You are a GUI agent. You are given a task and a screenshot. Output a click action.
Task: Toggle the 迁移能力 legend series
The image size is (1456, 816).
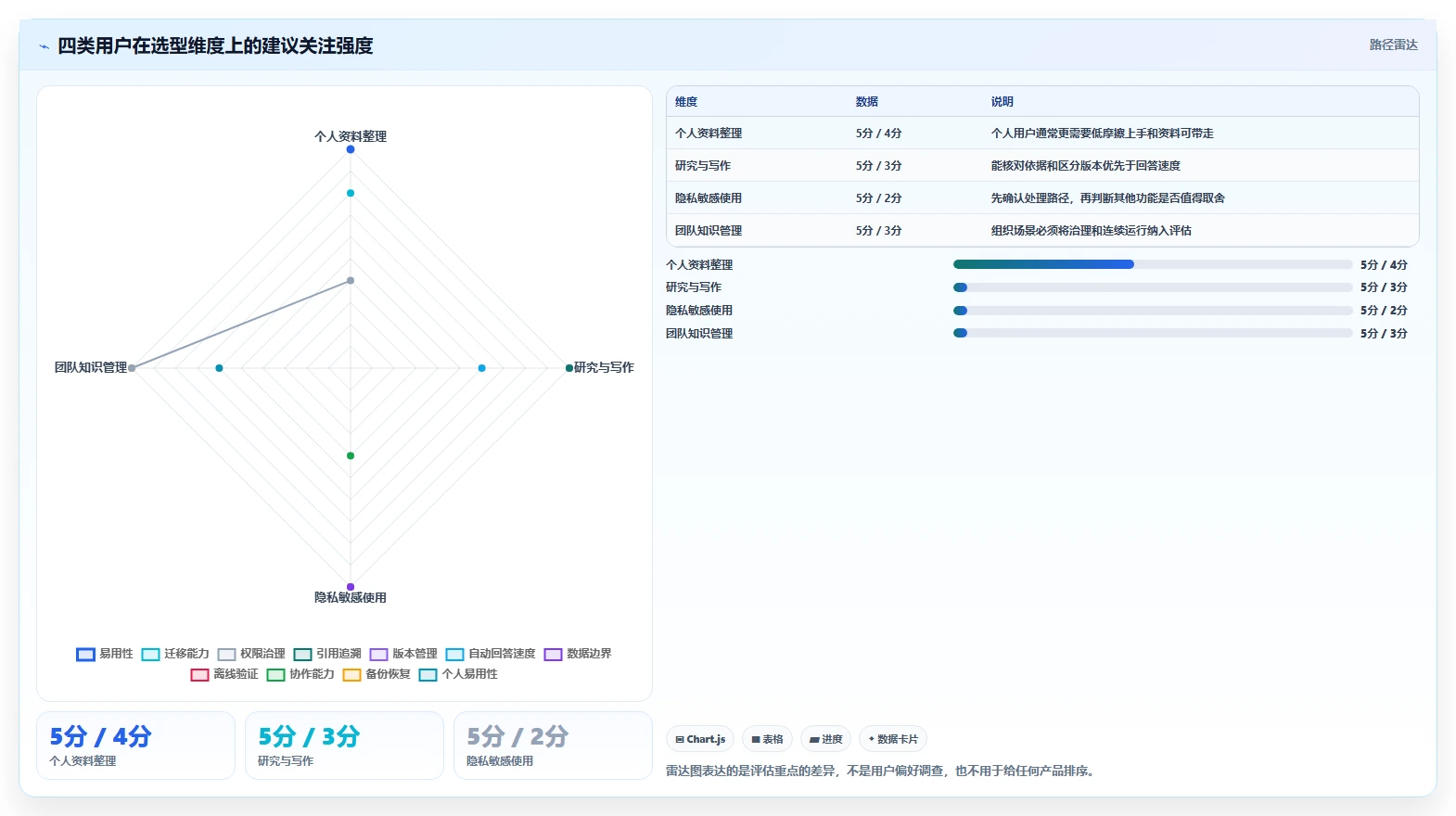coord(175,654)
